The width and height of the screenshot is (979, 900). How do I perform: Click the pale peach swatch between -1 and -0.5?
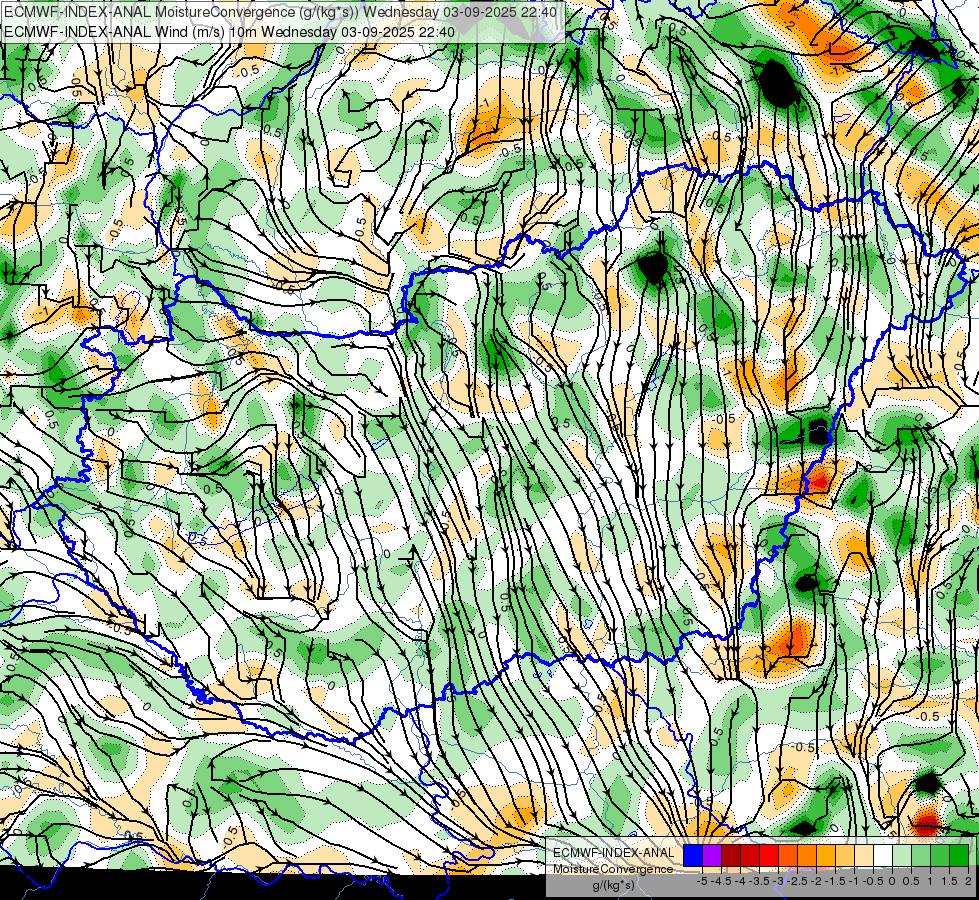pos(863,856)
